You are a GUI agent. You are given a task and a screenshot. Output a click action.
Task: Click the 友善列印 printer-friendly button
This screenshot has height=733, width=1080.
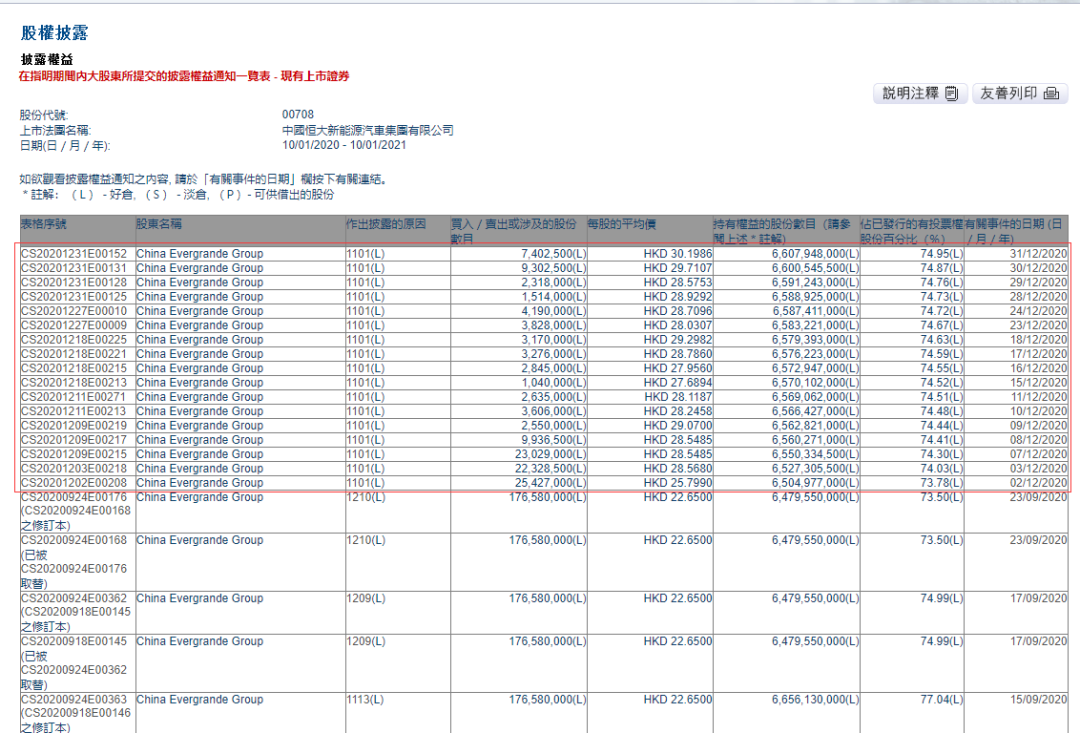[x=1019, y=93]
